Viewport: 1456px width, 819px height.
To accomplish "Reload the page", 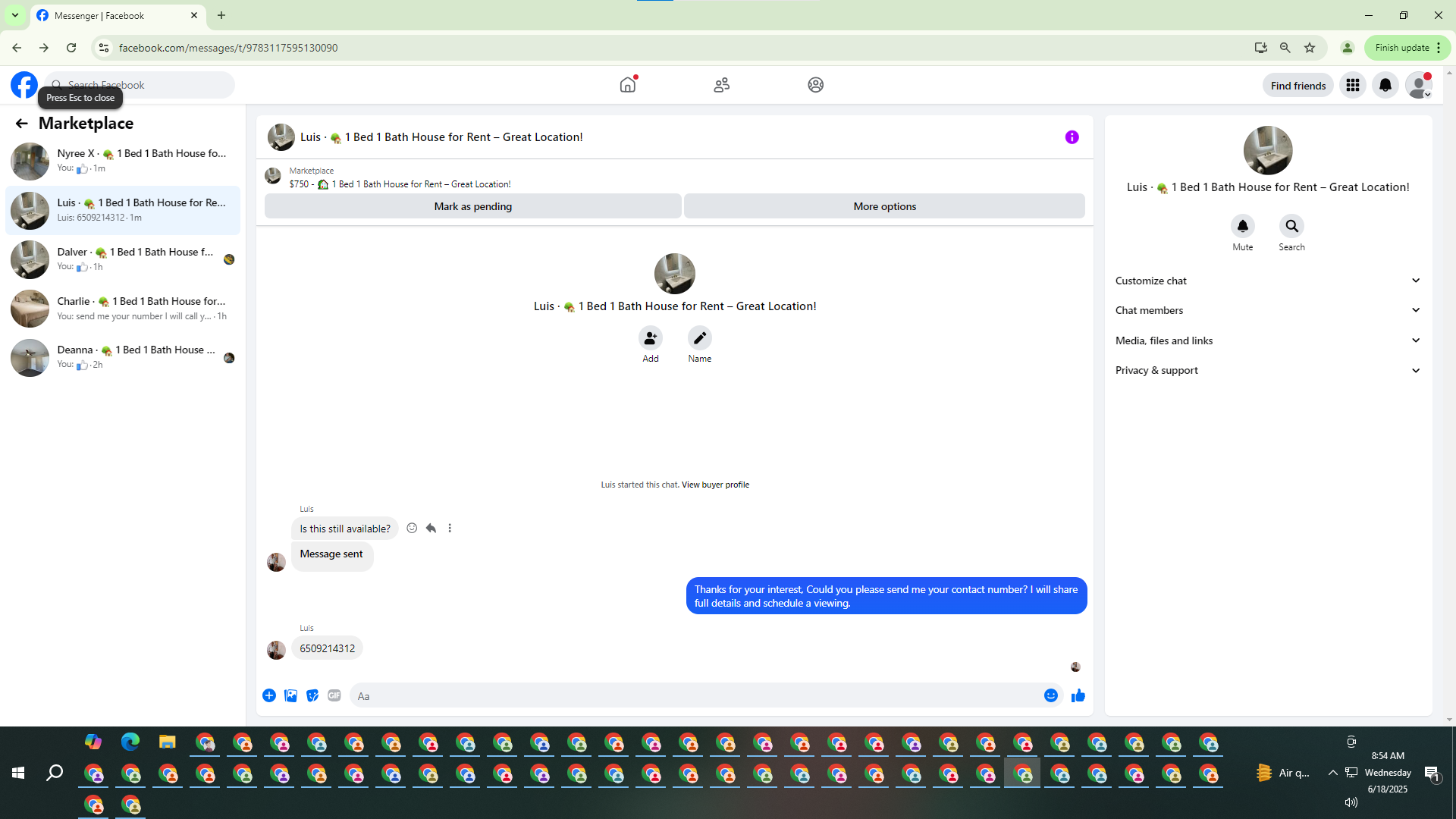I will pos(71,48).
